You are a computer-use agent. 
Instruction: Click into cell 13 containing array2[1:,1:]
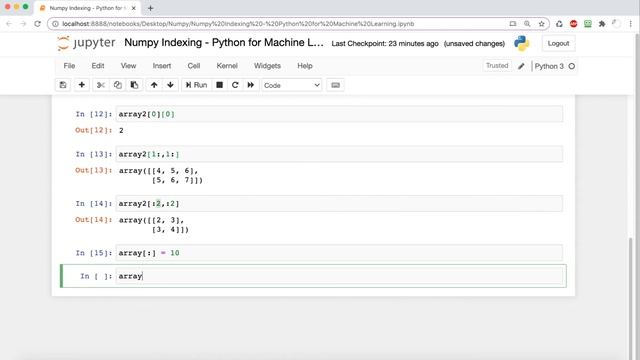[339, 154]
